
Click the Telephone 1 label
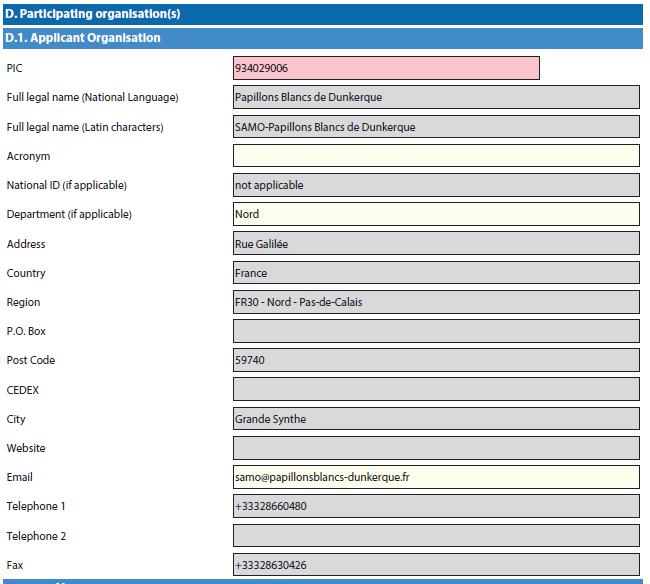(x=36, y=506)
